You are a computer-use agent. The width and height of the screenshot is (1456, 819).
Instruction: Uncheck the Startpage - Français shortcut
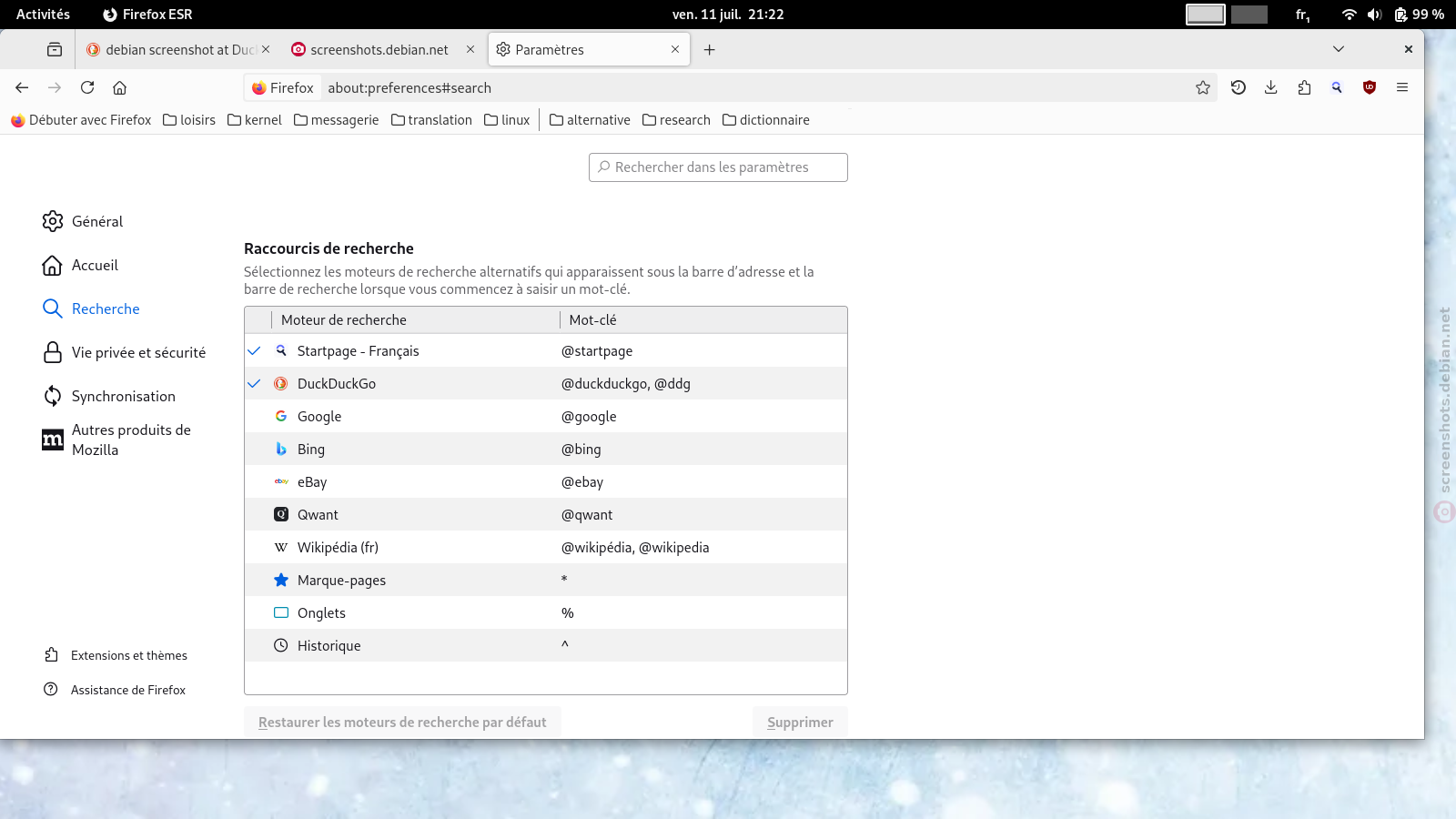(255, 350)
